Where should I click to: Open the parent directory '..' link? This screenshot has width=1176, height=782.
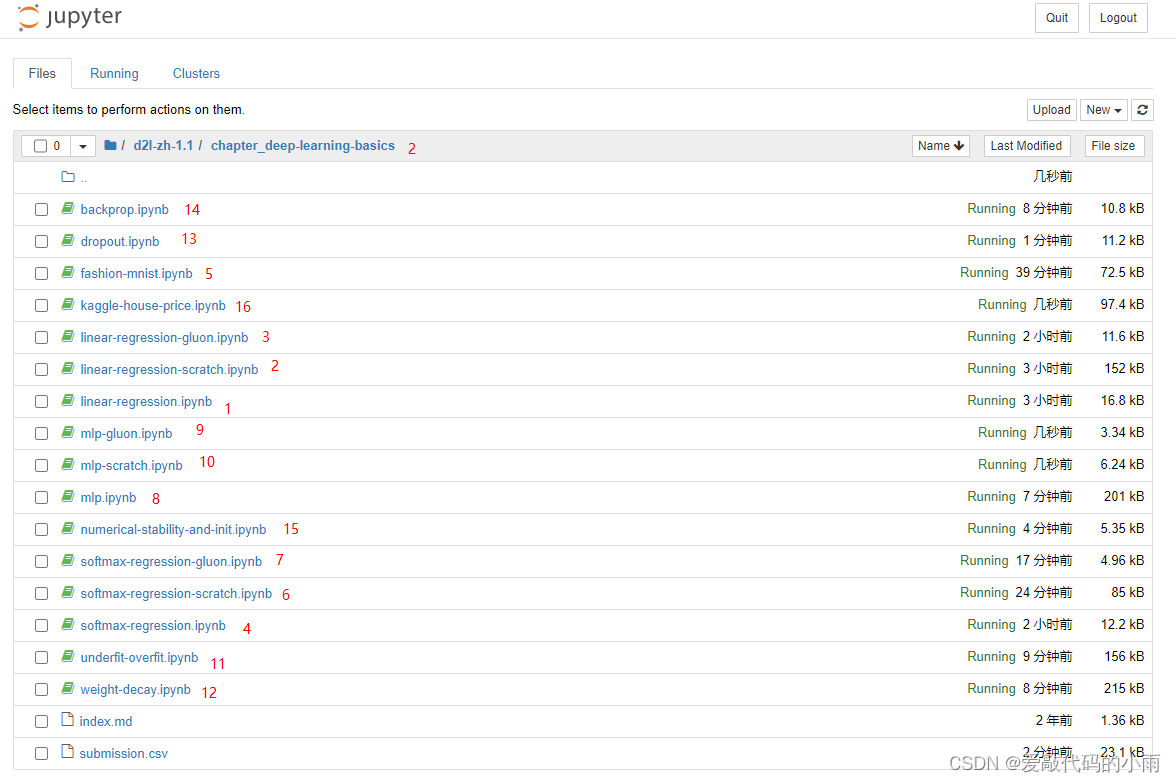tap(84, 178)
